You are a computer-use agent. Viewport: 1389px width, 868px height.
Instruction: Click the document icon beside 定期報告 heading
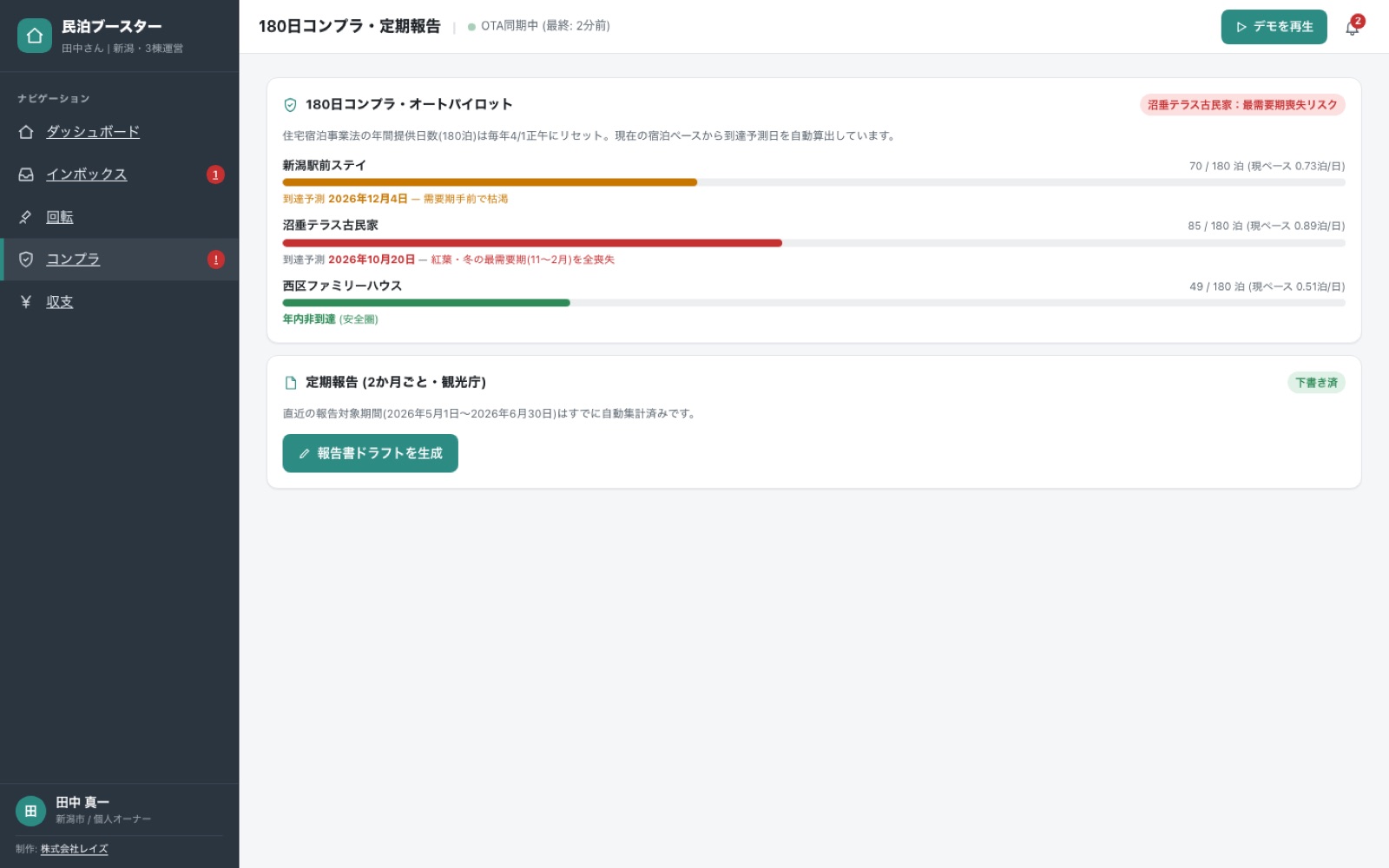point(291,383)
